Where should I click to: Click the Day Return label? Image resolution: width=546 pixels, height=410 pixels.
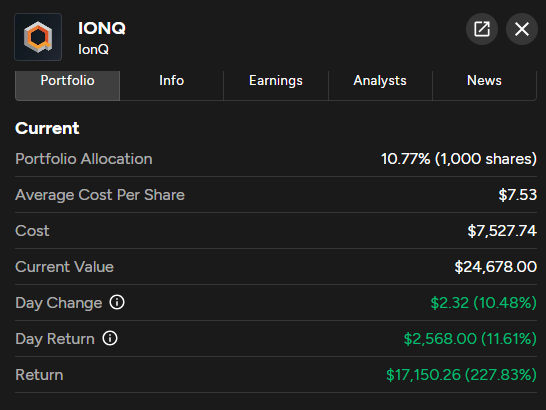(55, 339)
